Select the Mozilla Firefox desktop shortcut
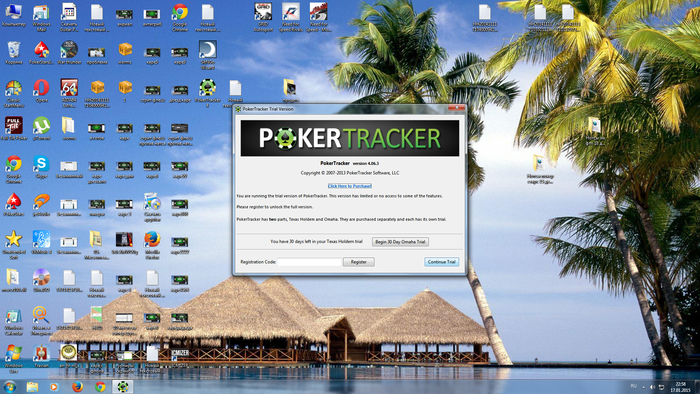The image size is (700, 394). coord(152,245)
